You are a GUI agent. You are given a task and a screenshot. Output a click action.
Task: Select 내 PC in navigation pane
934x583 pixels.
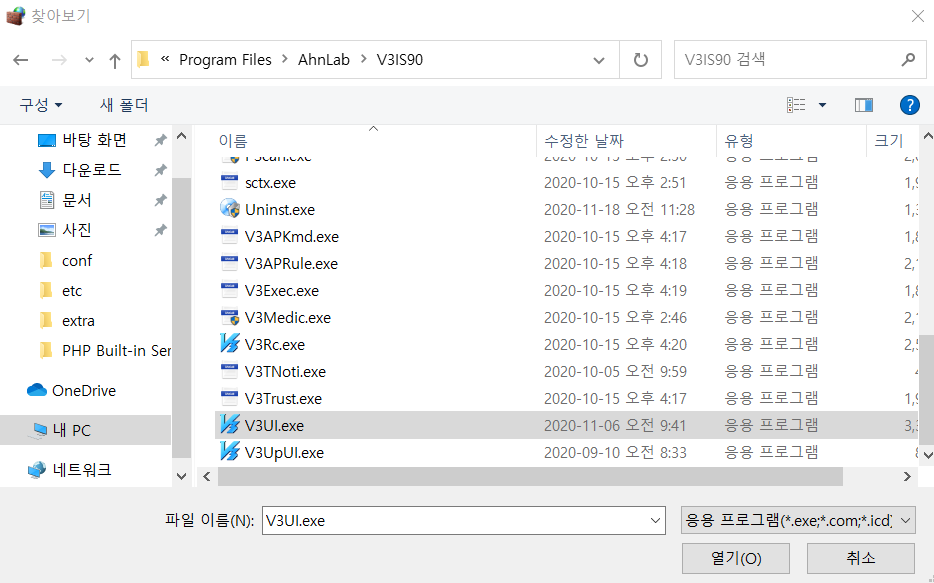tap(71, 430)
